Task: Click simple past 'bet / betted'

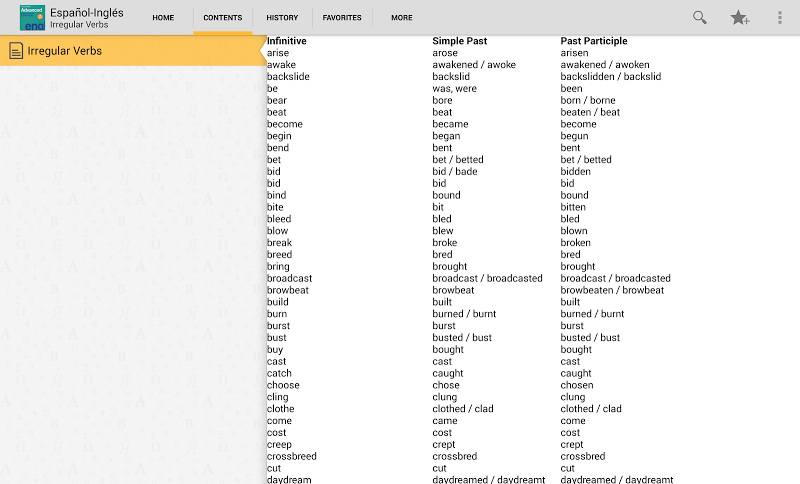Action: (x=458, y=160)
